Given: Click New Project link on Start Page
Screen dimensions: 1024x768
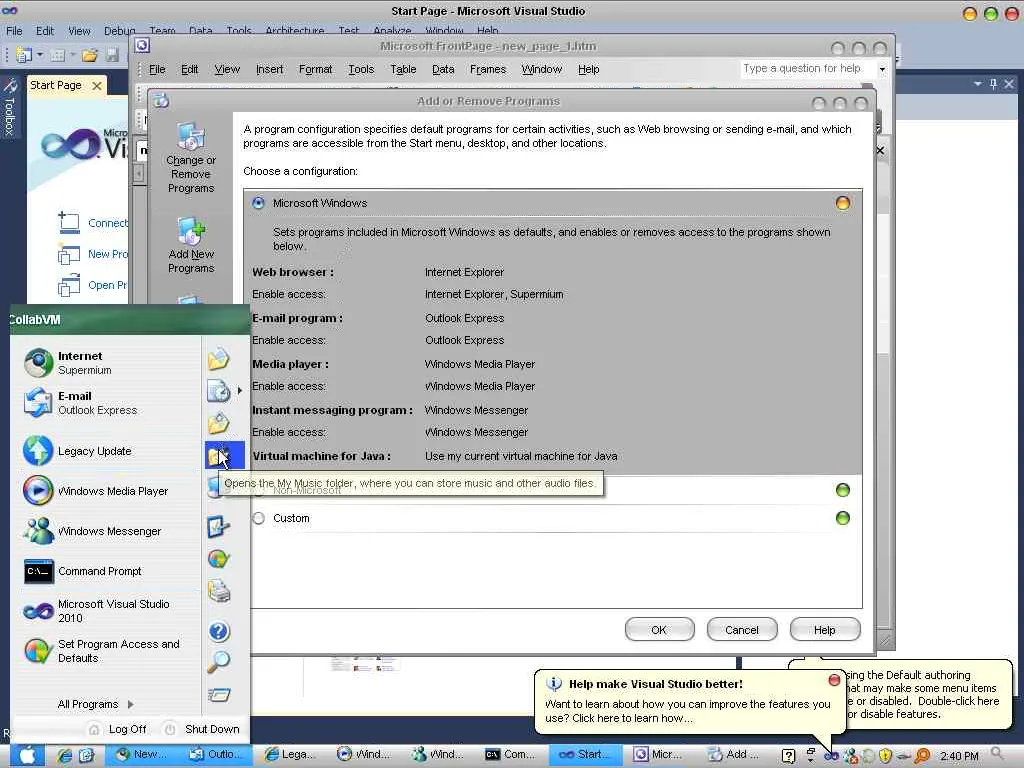Looking at the screenshot, I should click(108, 254).
